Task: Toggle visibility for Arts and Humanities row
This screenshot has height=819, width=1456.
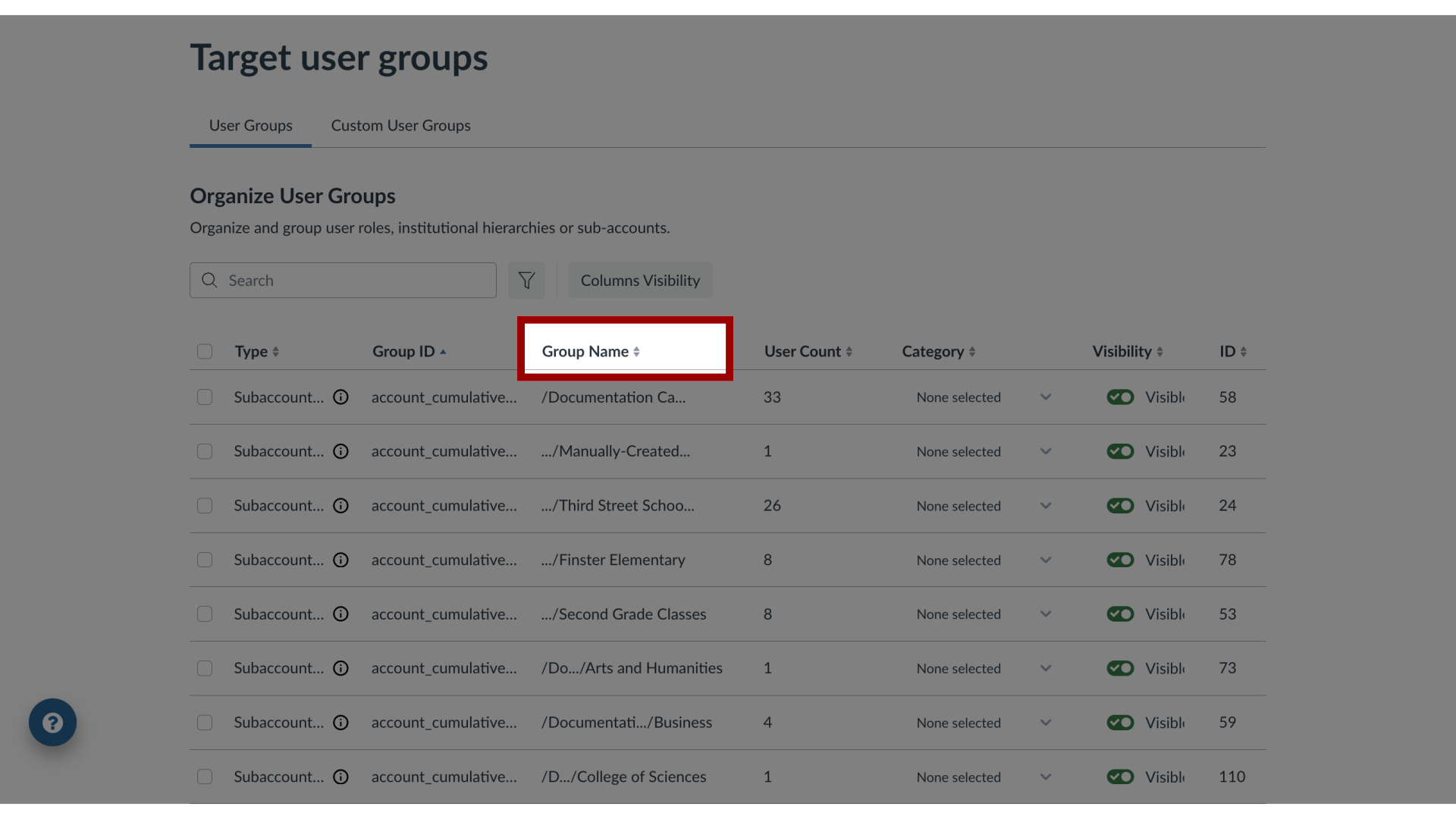Action: [x=1120, y=668]
